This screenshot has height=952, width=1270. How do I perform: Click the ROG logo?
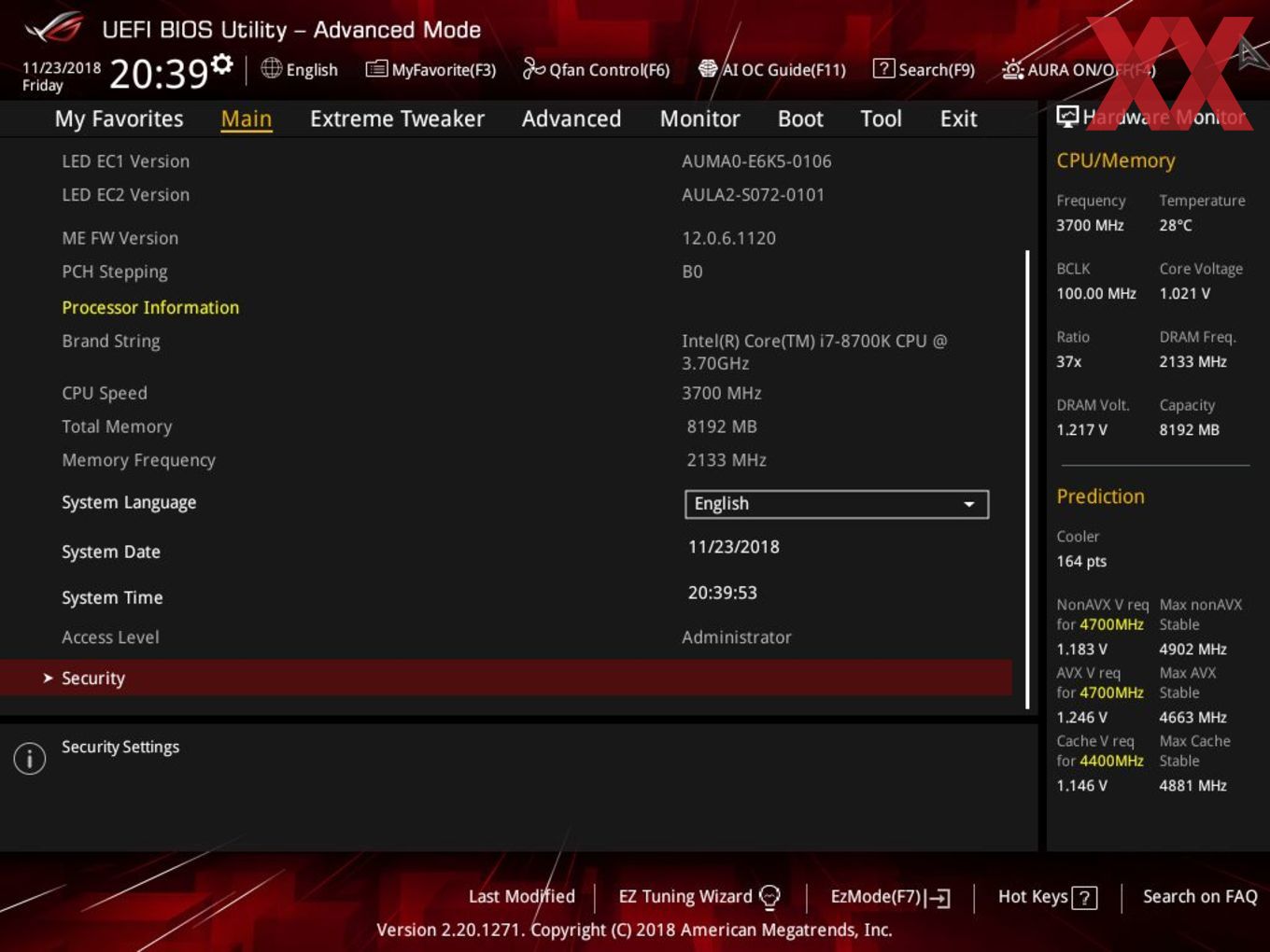coord(53,28)
